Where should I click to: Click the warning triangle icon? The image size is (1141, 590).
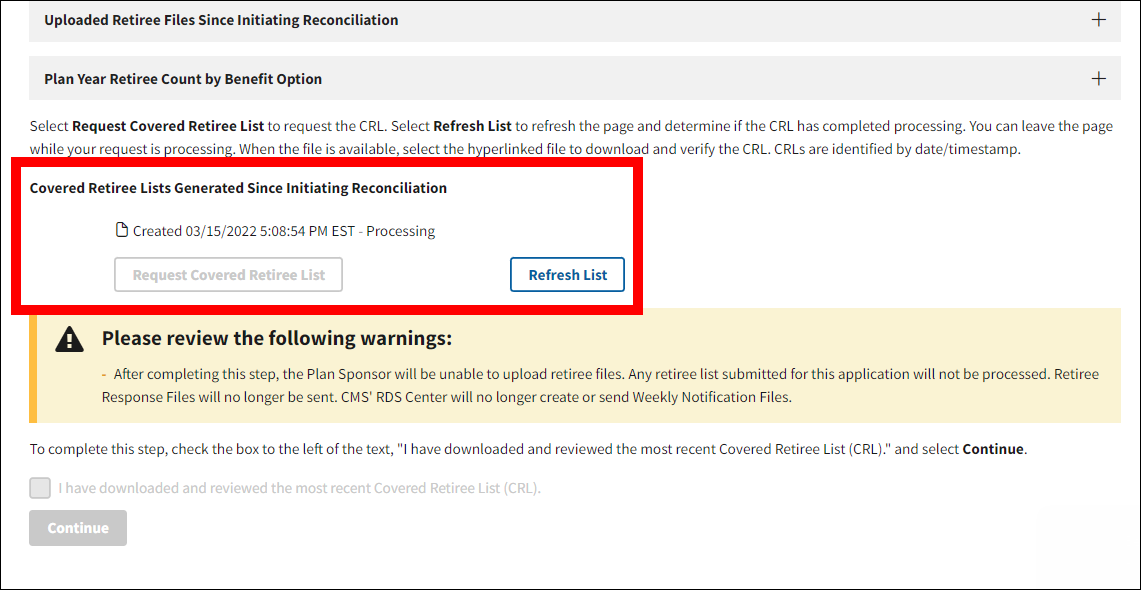coord(69,340)
